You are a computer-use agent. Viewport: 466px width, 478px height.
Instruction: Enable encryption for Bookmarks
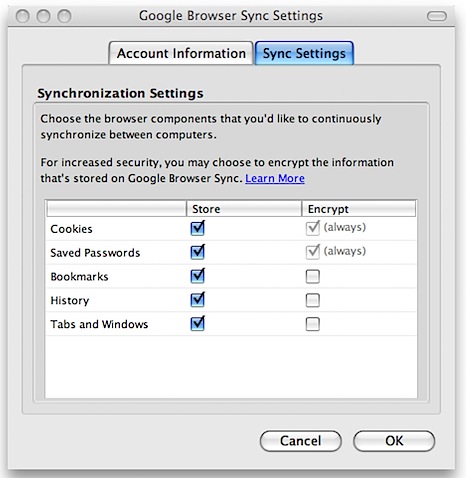point(313,276)
